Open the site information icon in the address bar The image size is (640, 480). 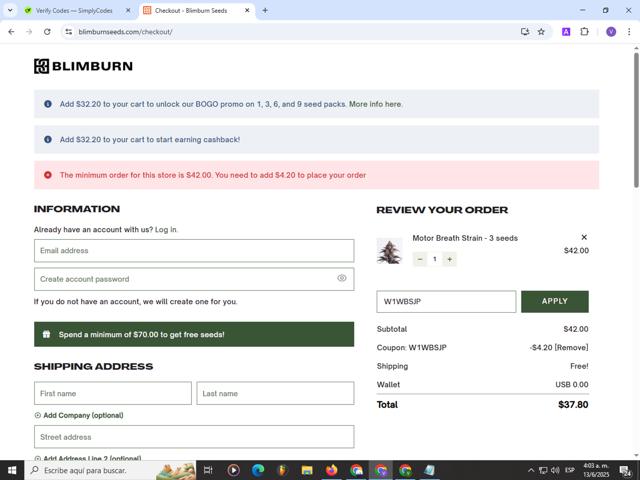tap(69, 32)
